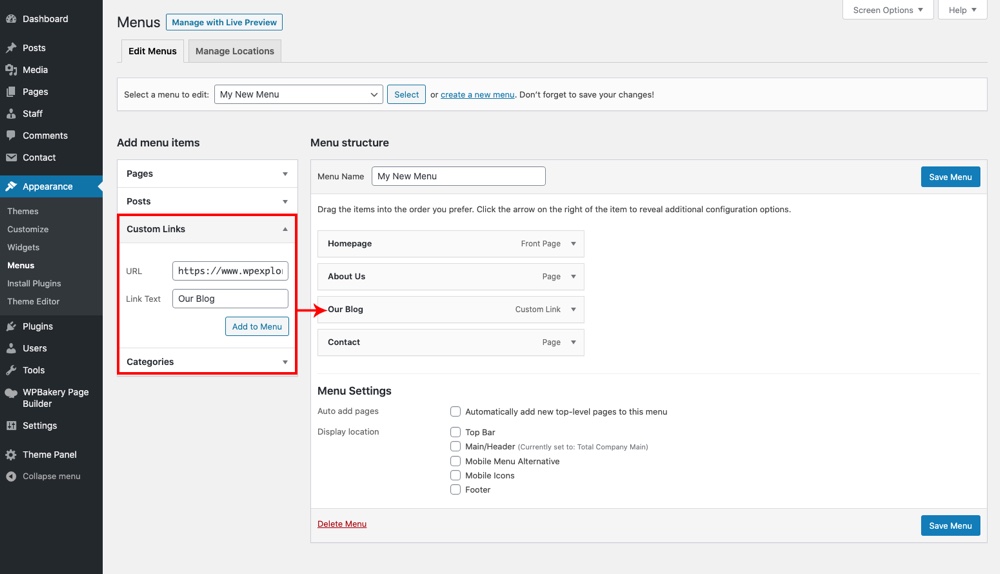Click the top Save Menu button
1000x574 pixels.
pyautogui.click(x=950, y=177)
